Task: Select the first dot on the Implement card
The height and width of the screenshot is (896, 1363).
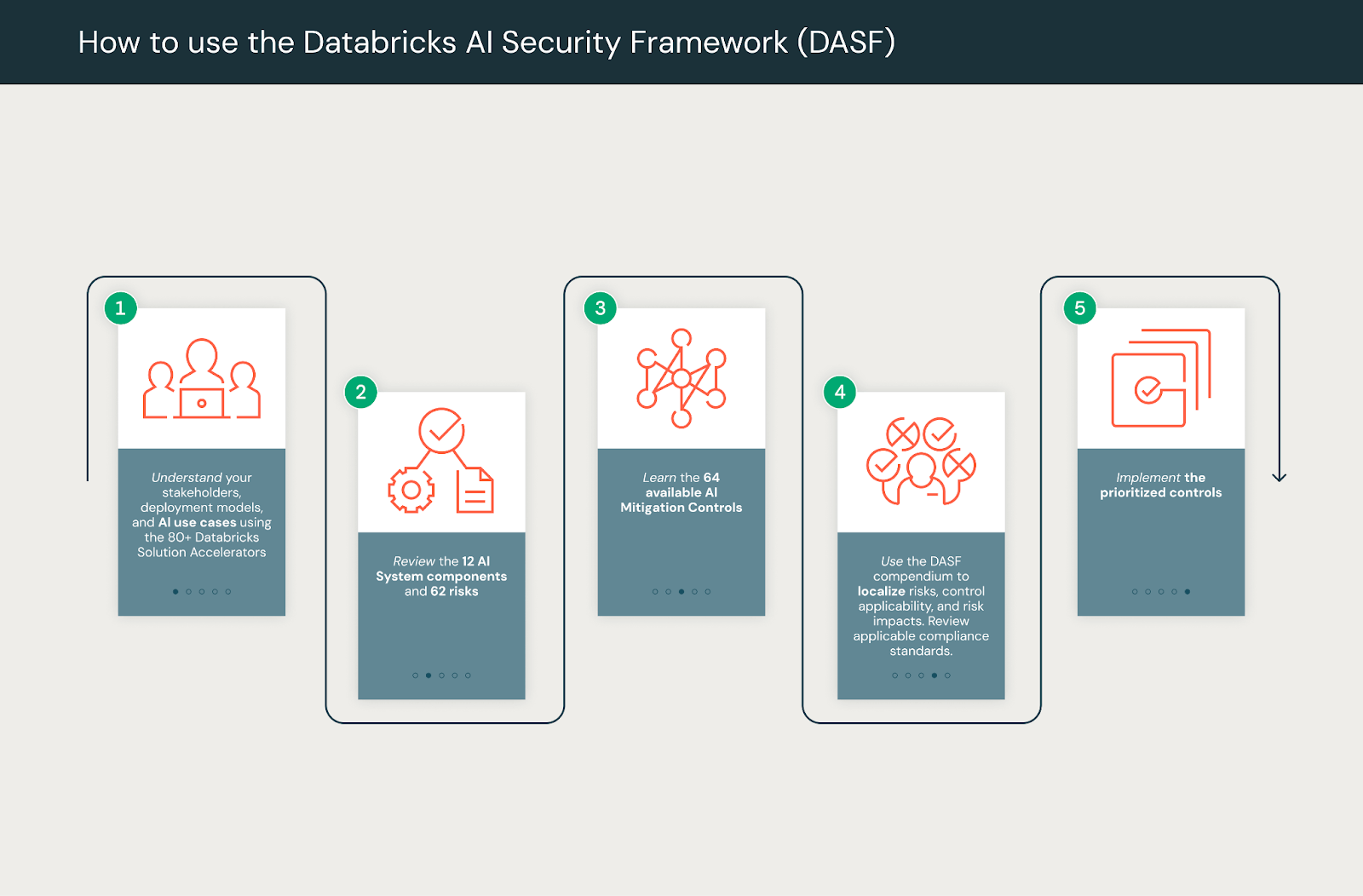Action: (1135, 591)
